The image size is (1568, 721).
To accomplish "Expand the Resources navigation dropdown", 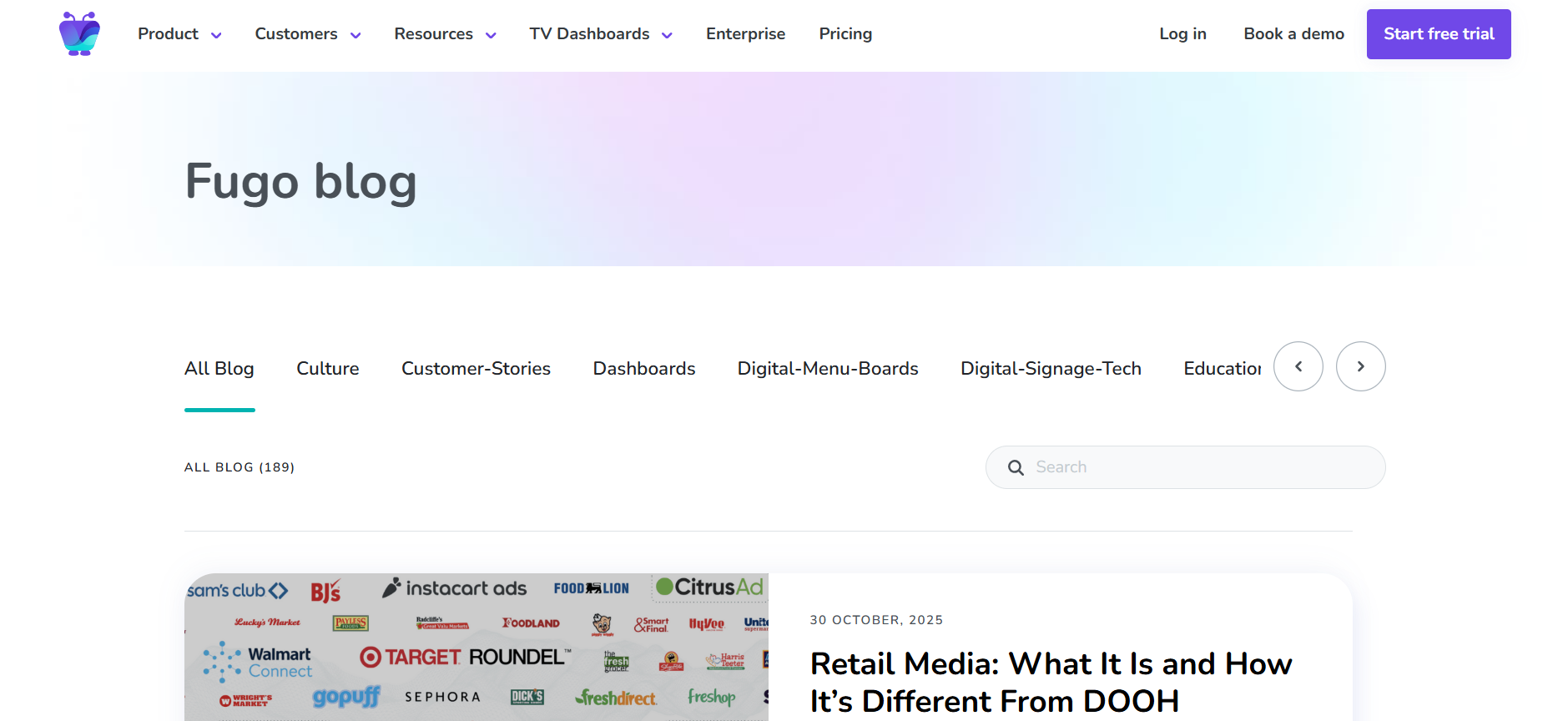I will (445, 34).
